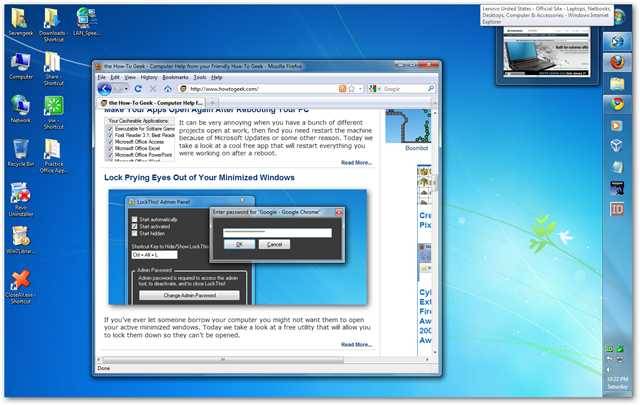Image resolution: width=640 pixels, height=405 pixels.
Task: Select the Recycle Bin icon
Action: pyautogui.click(x=20, y=152)
